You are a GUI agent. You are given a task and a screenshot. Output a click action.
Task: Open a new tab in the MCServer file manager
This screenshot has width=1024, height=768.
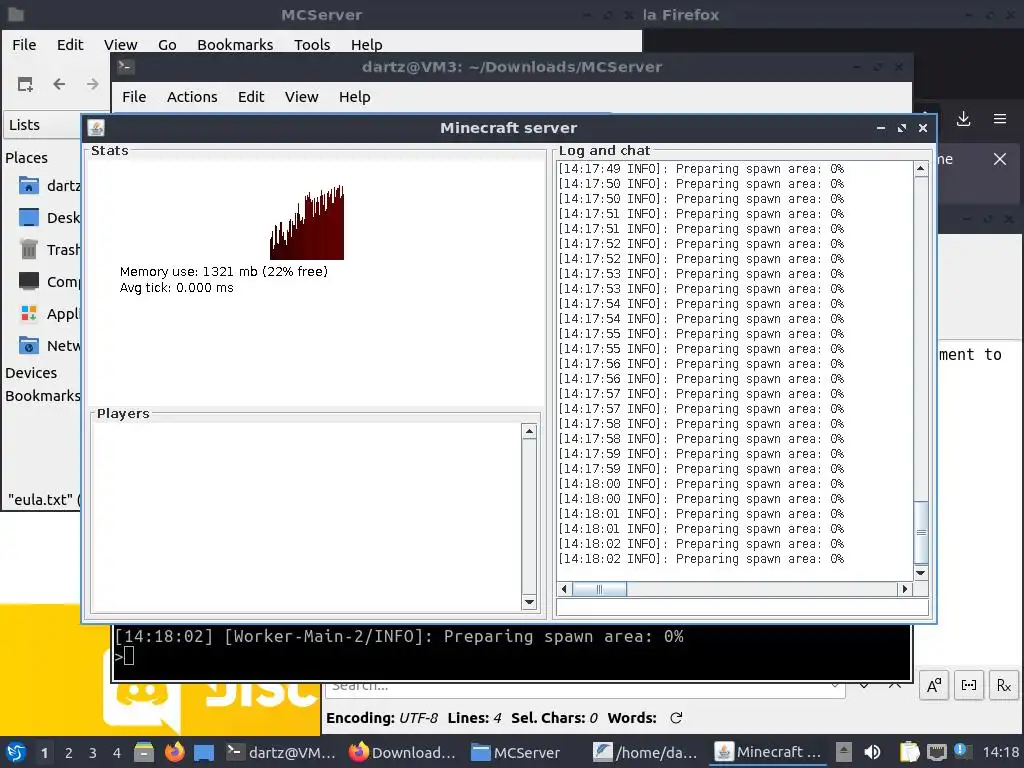pos(25,84)
